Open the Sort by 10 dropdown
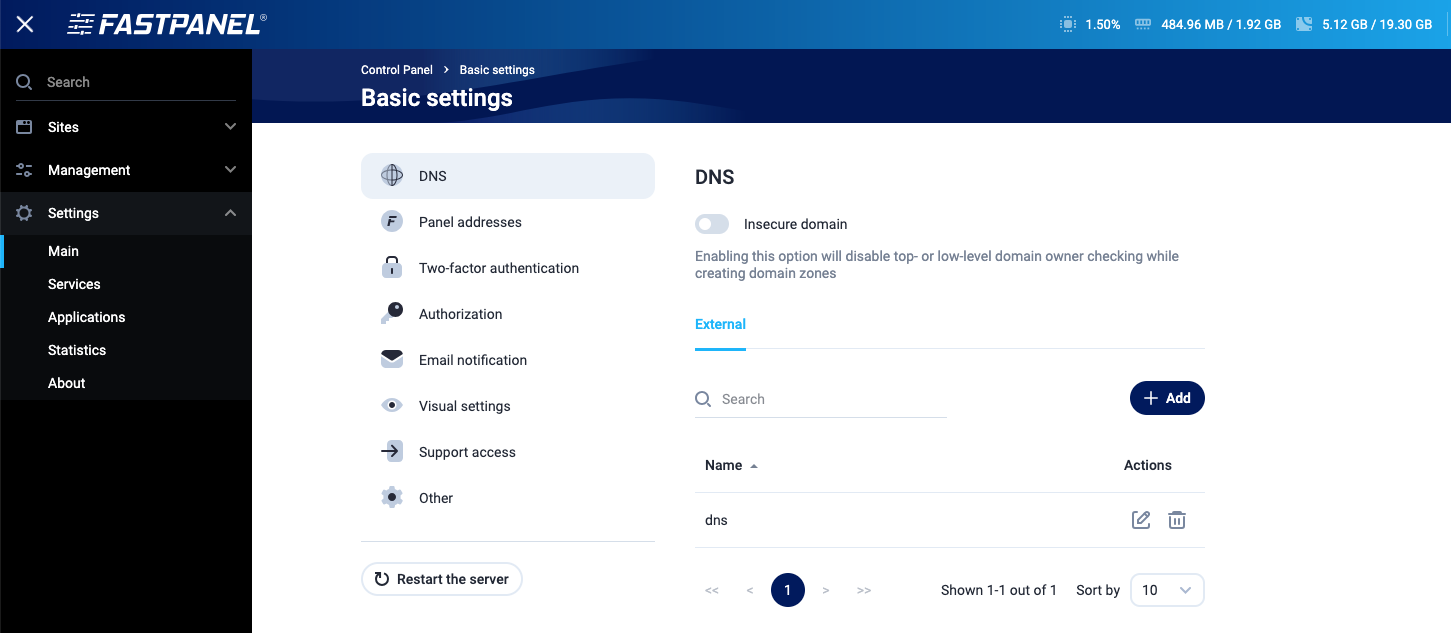This screenshot has width=1451, height=633. click(1167, 590)
